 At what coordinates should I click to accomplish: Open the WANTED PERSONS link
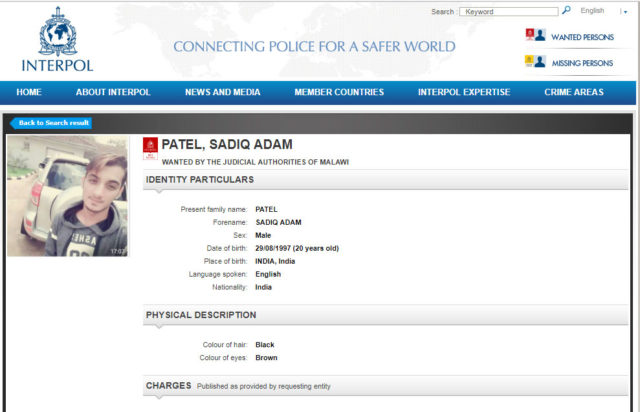(582, 37)
